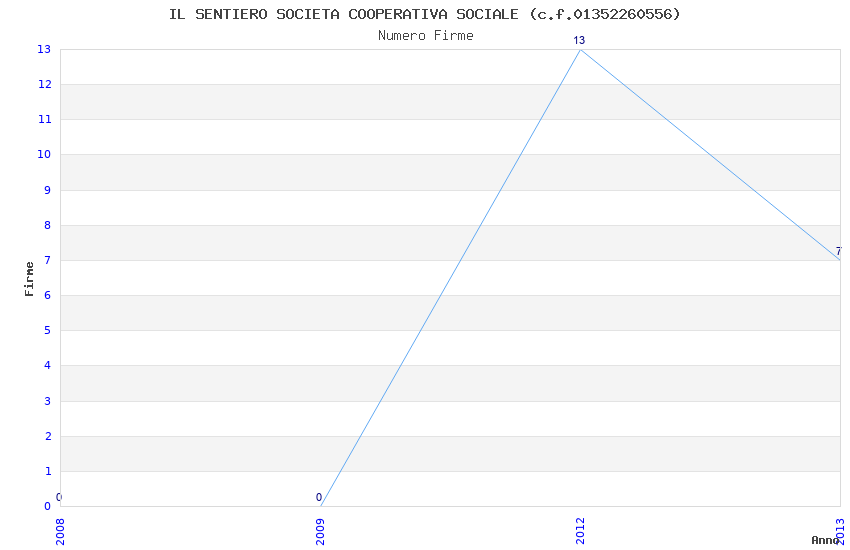Click the Firme vertical axis label
Screen dimensions: 850x550
(x=29, y=279)
